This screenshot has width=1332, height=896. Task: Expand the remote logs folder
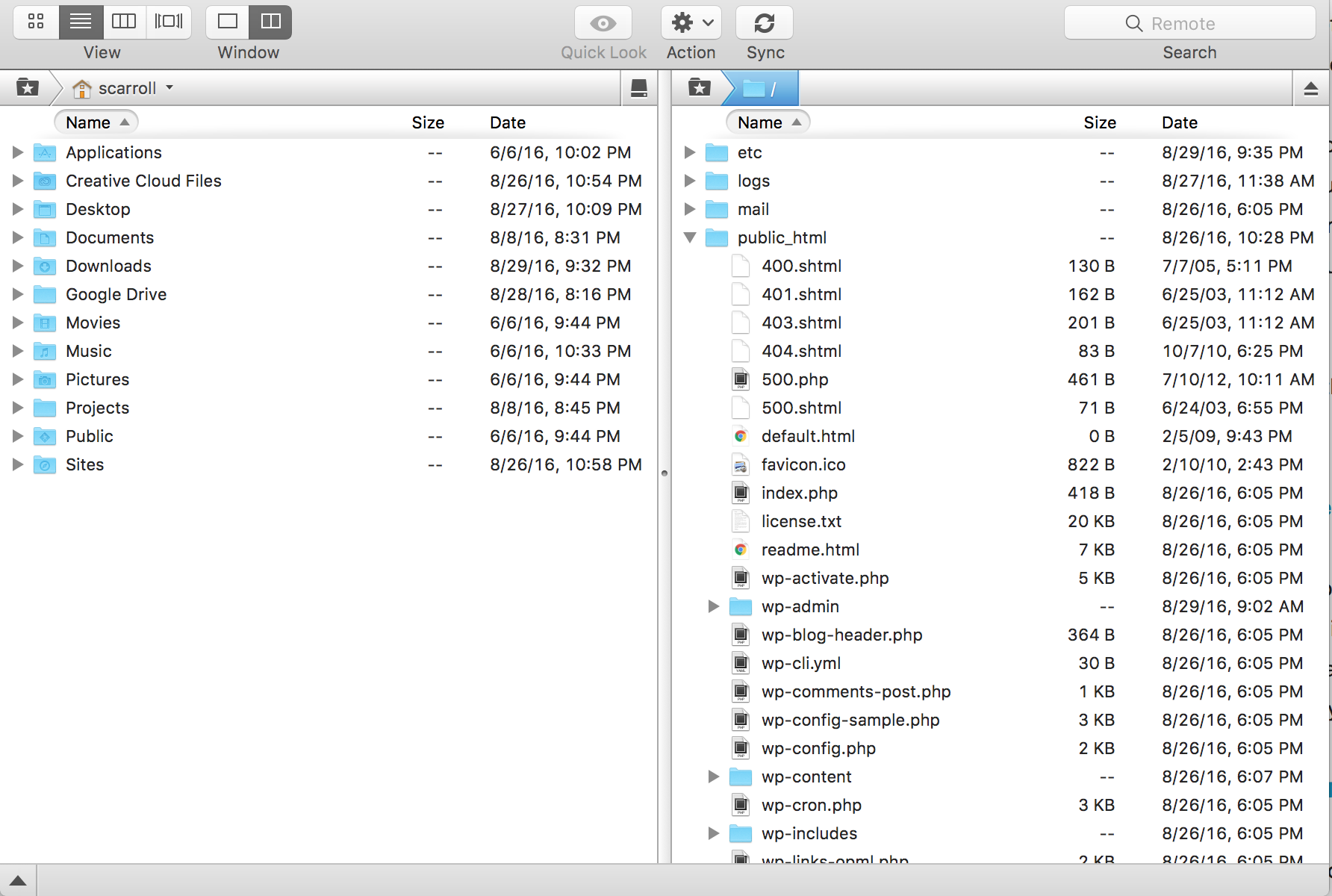pyautogui.click(x=690, y=181)
